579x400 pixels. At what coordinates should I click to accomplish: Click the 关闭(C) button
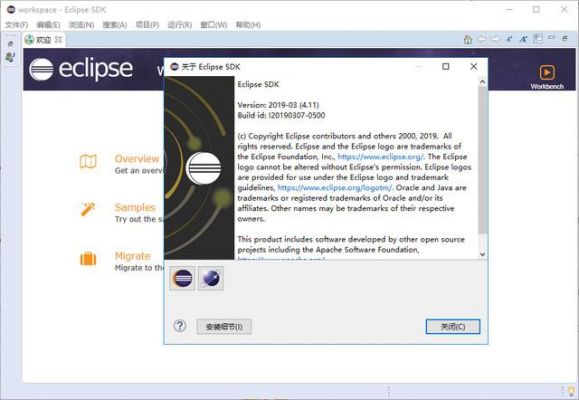[453, 327]
